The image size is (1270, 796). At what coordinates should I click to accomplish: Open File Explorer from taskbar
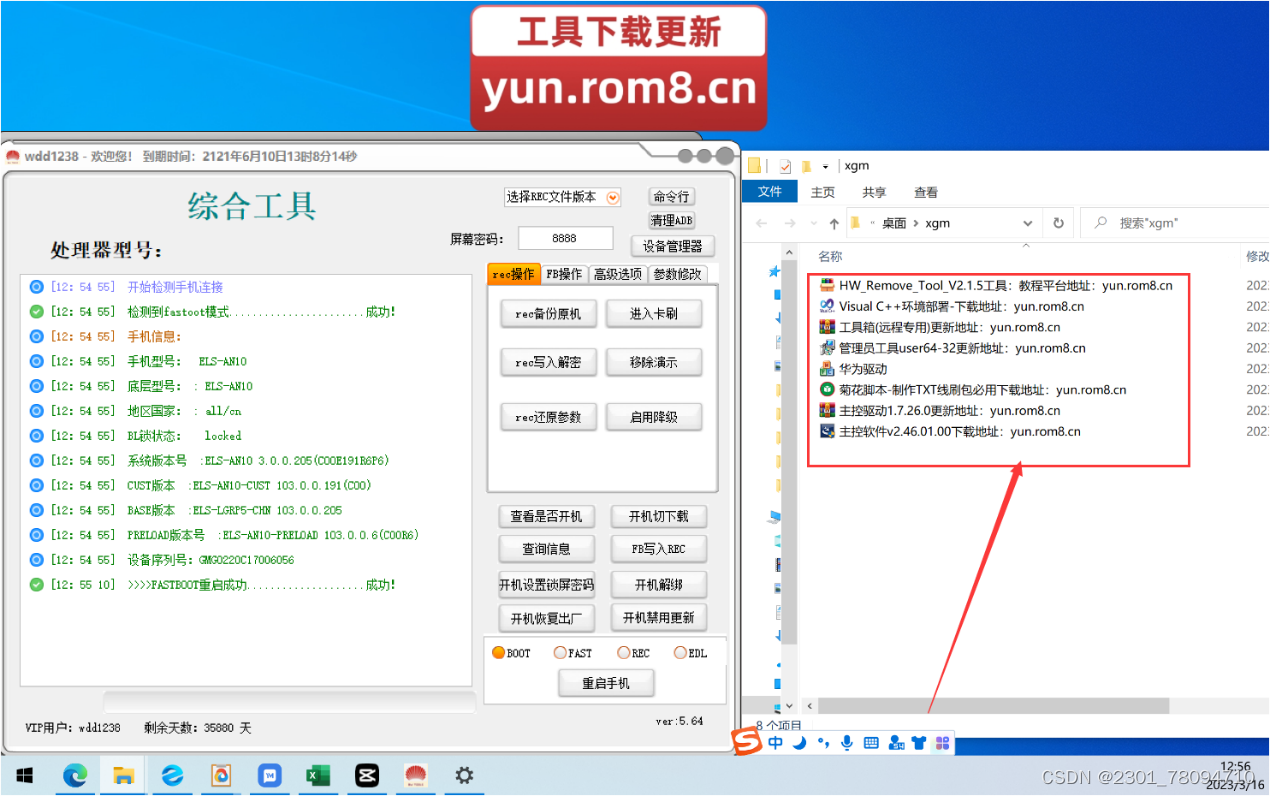pos(123,775)
